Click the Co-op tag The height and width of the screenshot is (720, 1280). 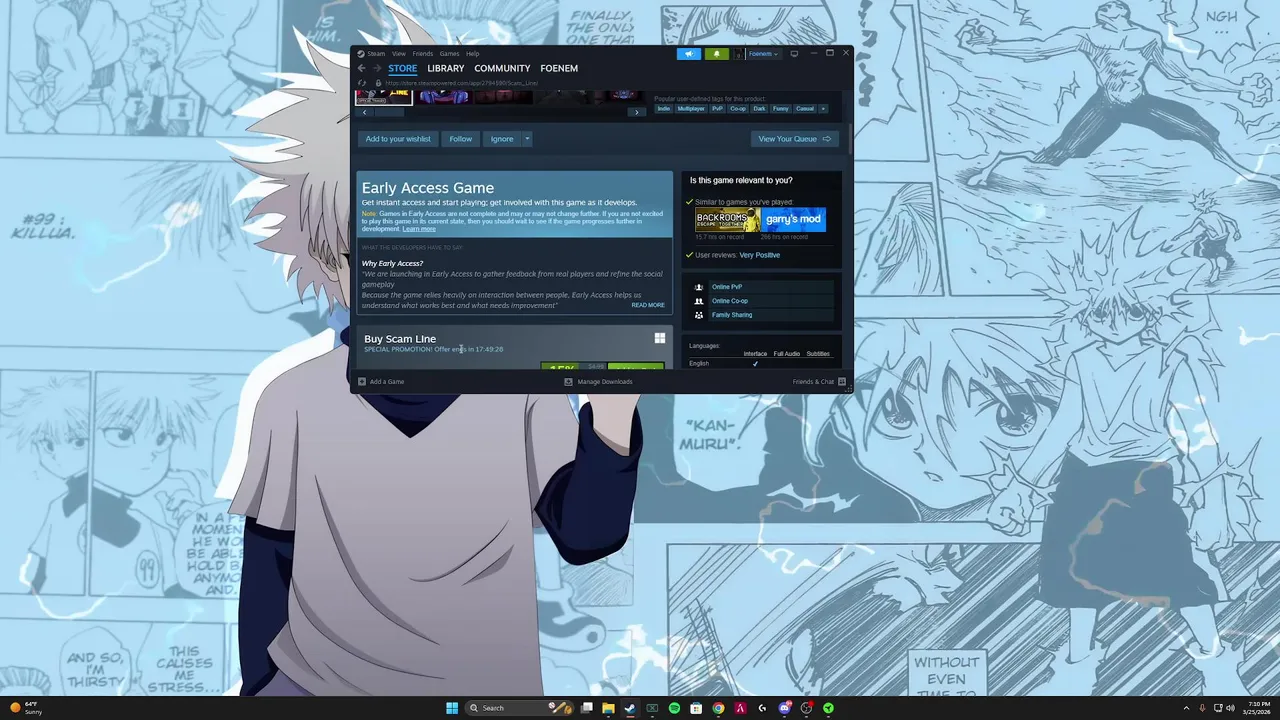click(738, 109)
